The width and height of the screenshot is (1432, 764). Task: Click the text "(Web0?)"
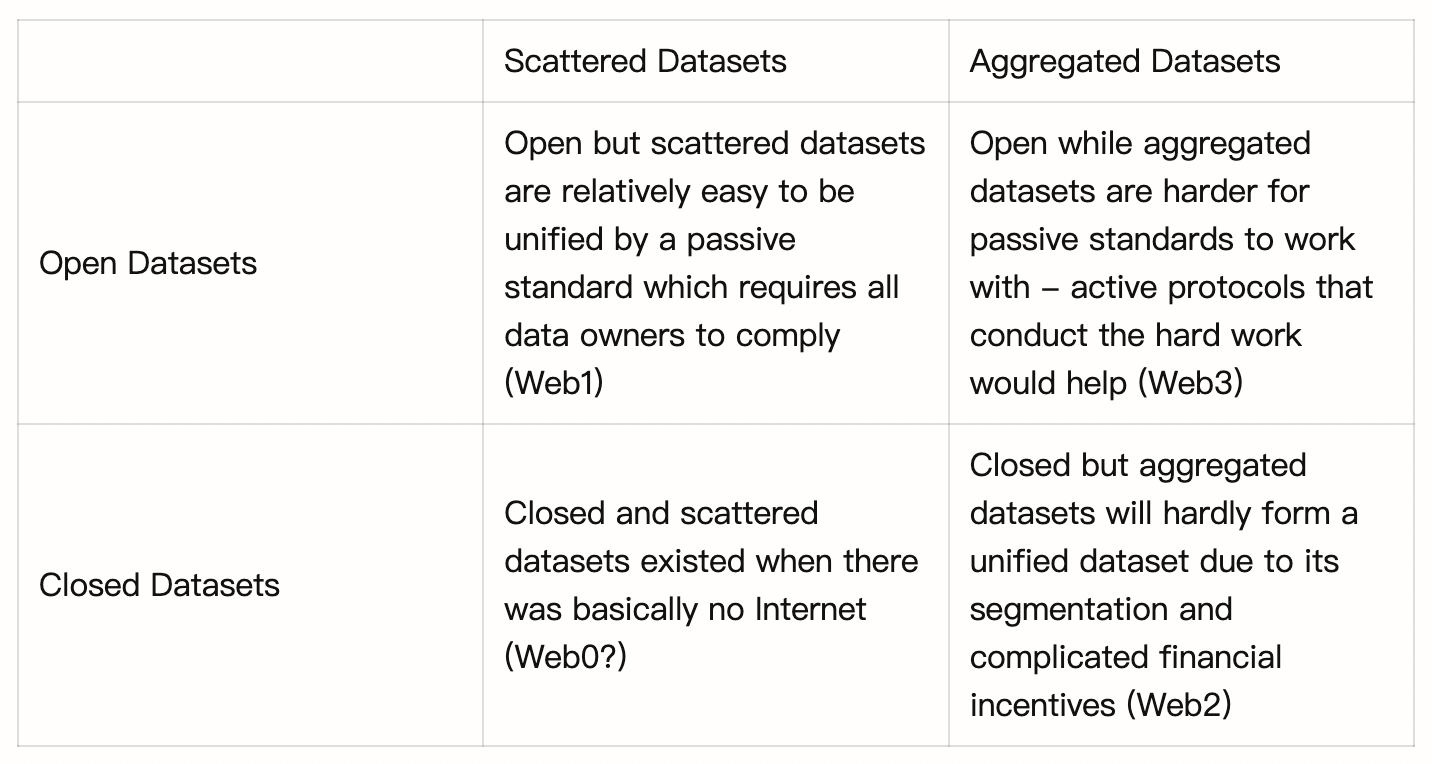(x=565, y=657)
